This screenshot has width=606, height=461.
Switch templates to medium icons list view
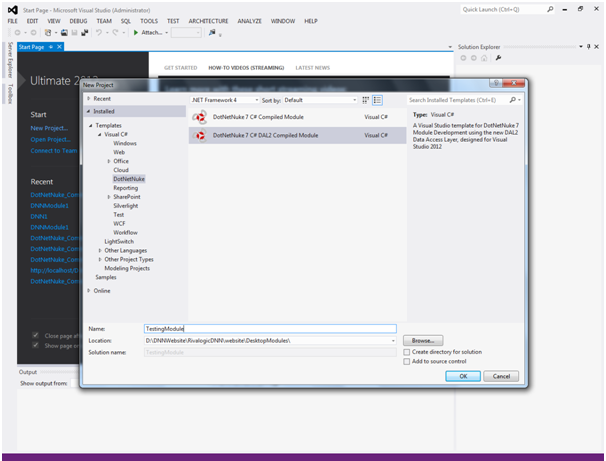click(x=377, y=100)
